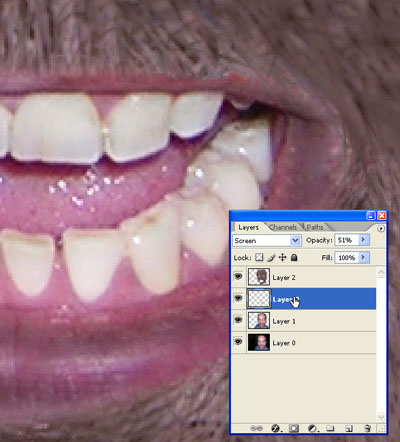Create a new layer group folder icon

(330, 428)
